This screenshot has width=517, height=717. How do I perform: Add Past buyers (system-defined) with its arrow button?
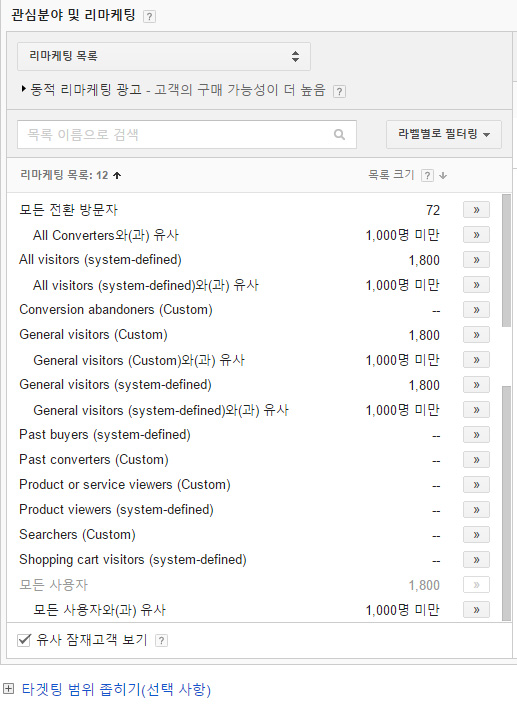tap(476, 434)
